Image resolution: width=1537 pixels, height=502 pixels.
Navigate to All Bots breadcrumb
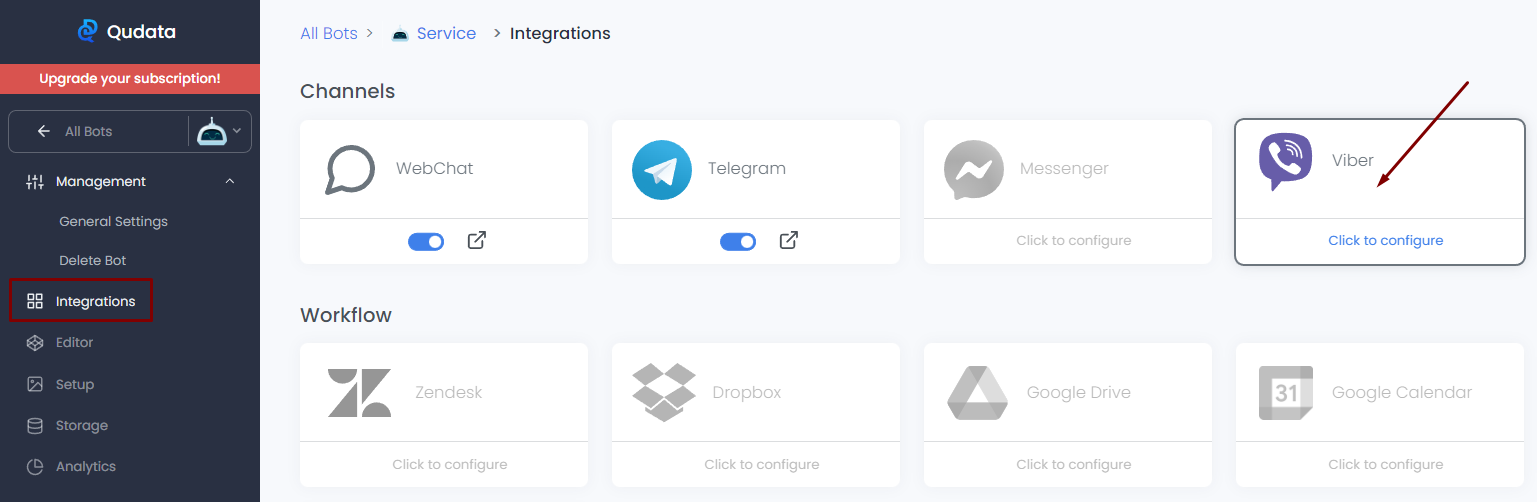coord(328,33)
